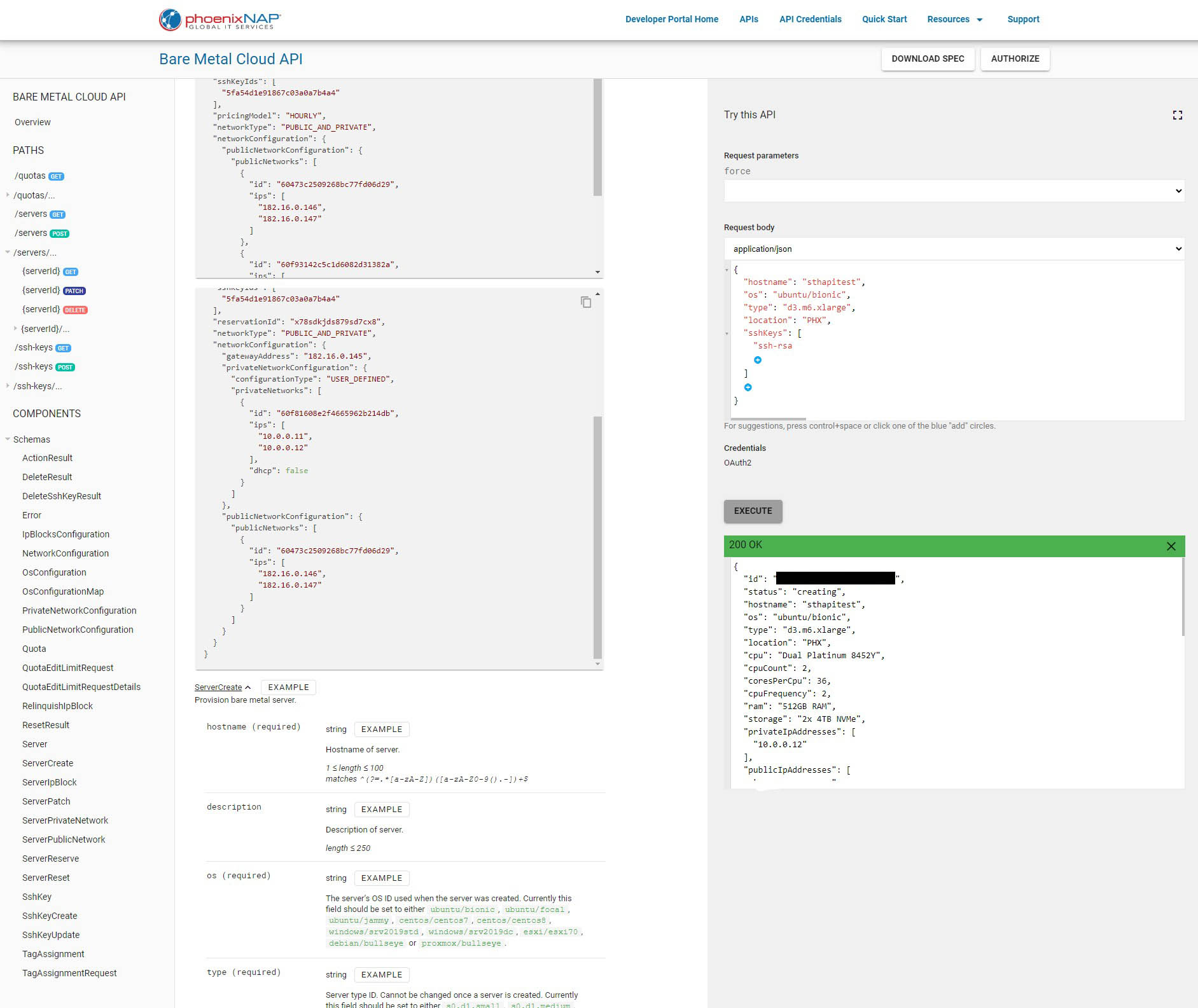Show example for hostname field
Screen dimensions: 1198x1008
[382, 729]
